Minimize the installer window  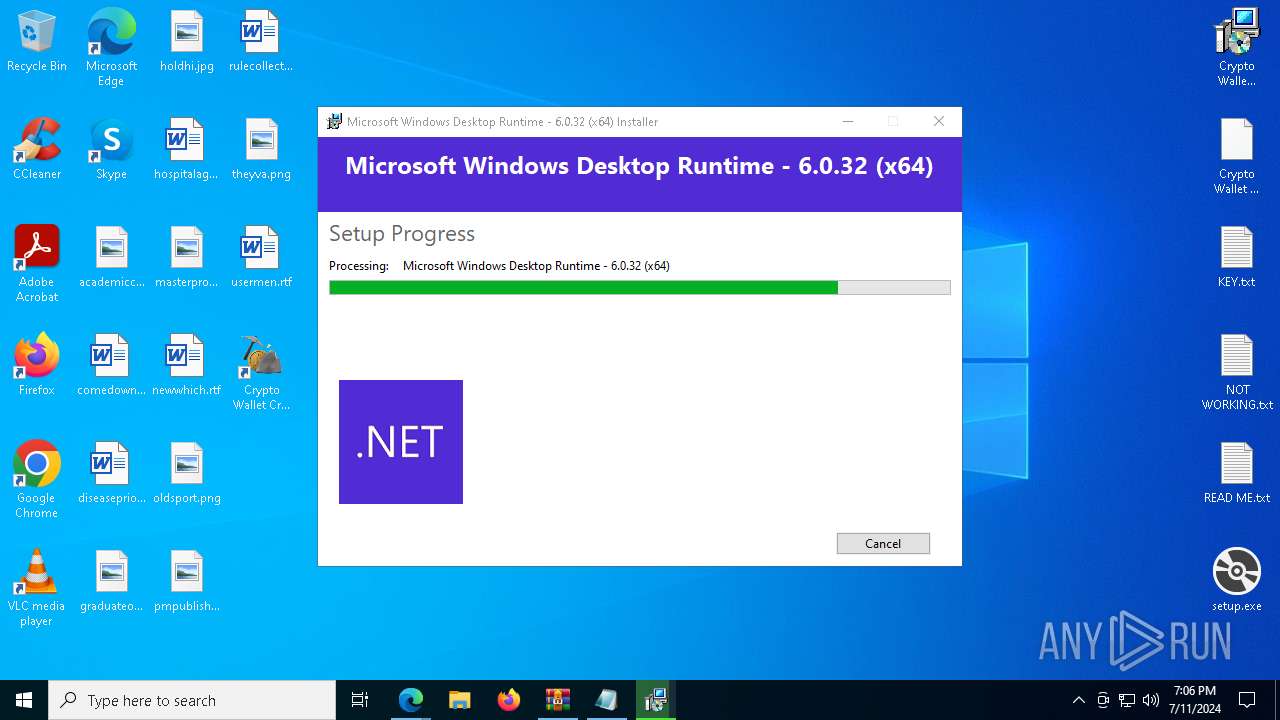(x=848, y=121)
